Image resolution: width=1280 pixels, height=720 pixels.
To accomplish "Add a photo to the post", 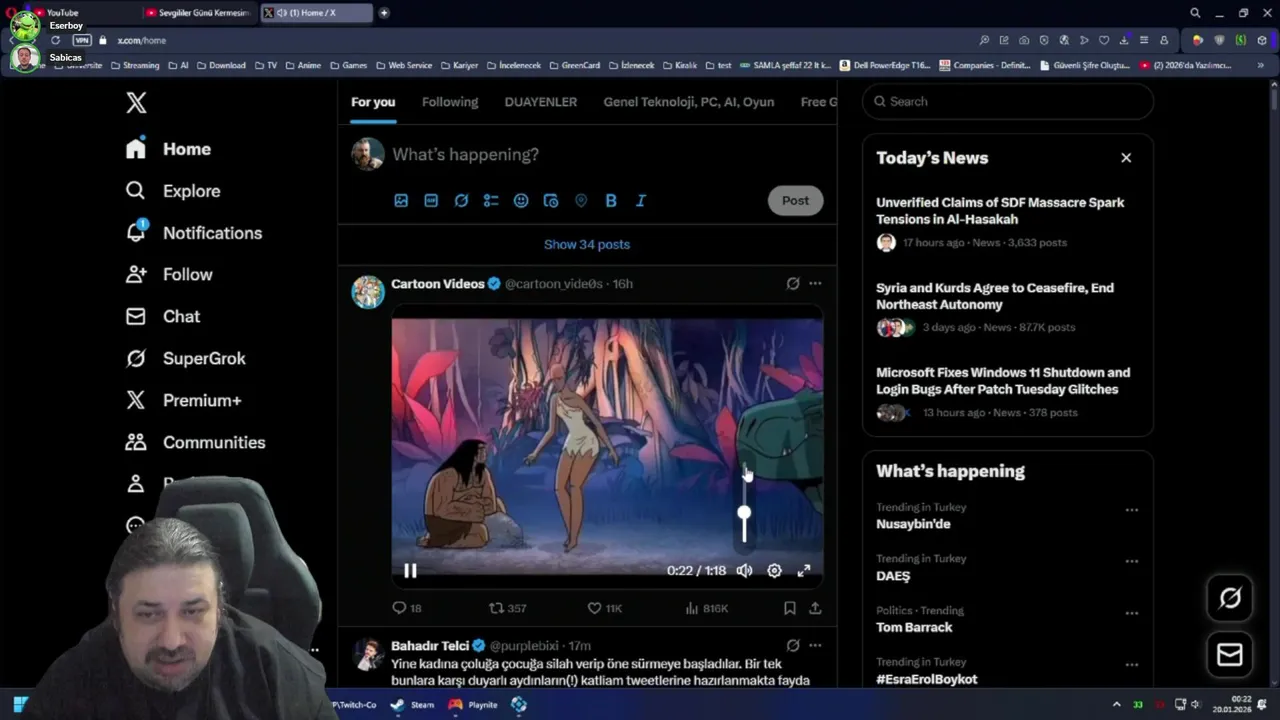I will pos(401,200).
